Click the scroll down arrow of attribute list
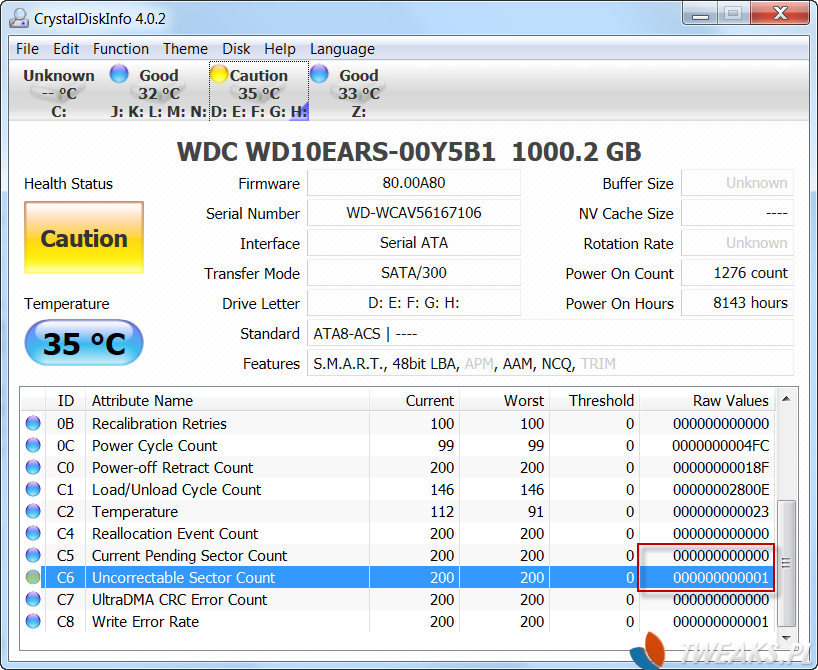 click(x=786, y=638)
